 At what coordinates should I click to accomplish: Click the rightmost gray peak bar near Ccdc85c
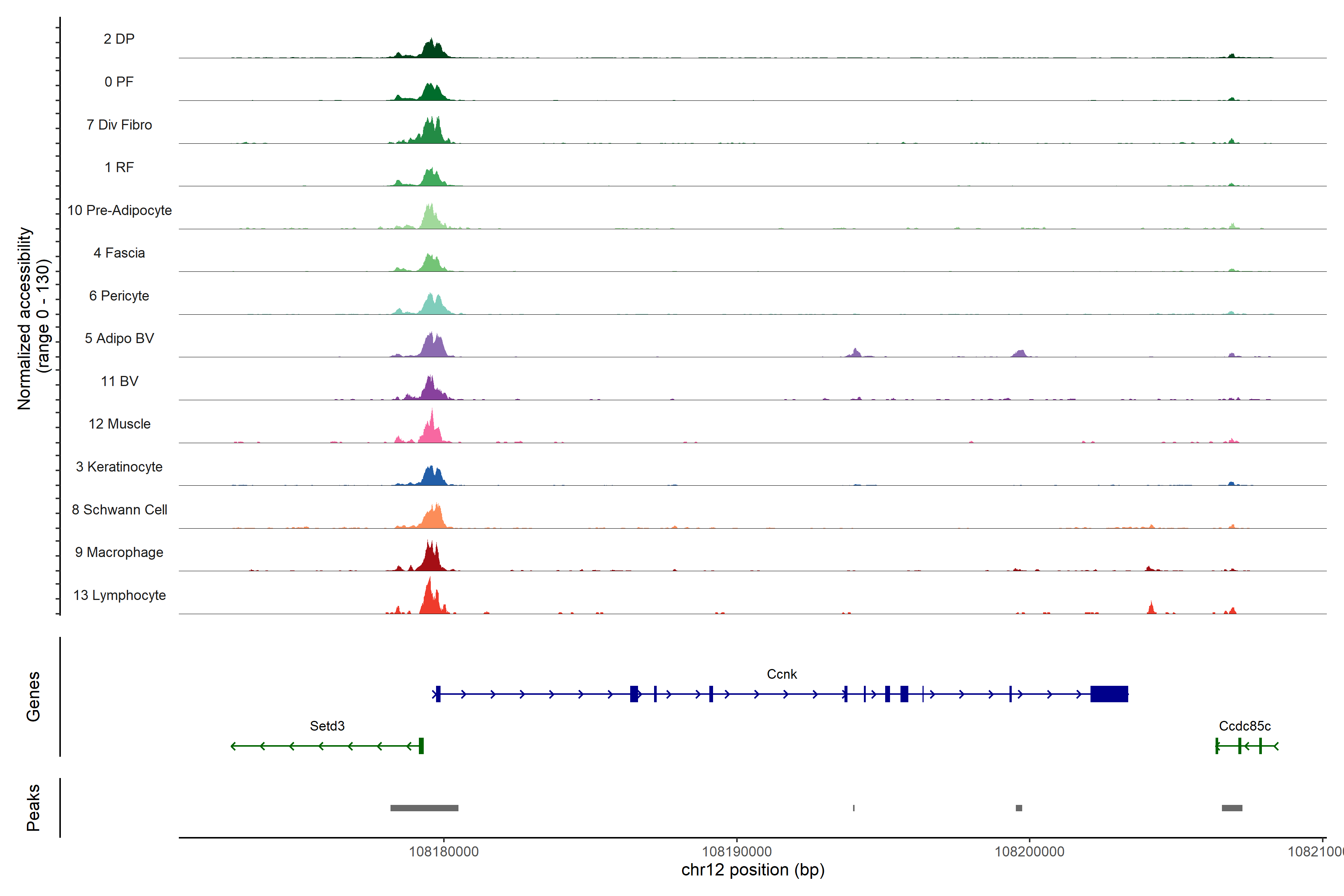click(1231, 808)
